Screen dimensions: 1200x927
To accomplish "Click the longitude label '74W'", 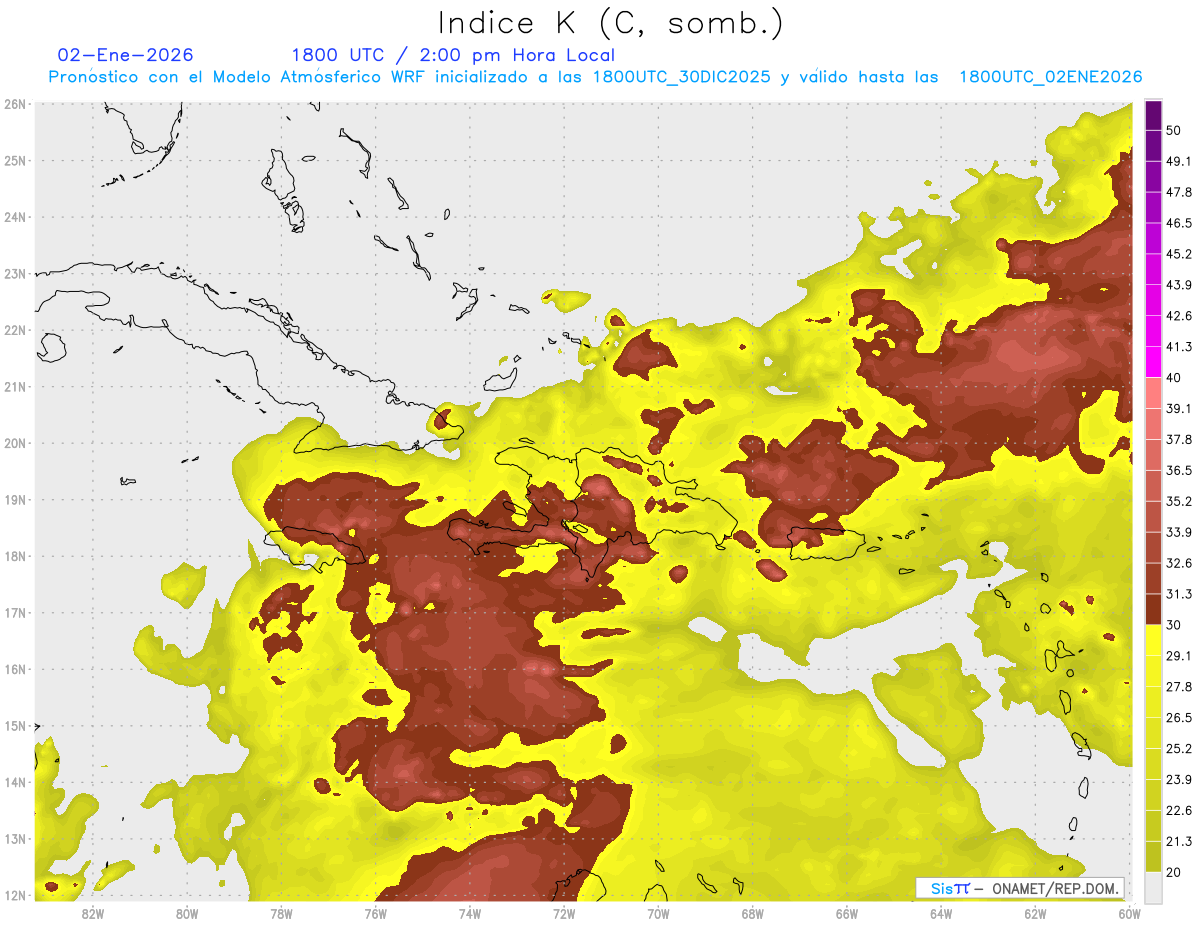I will (x=470, y=914).
